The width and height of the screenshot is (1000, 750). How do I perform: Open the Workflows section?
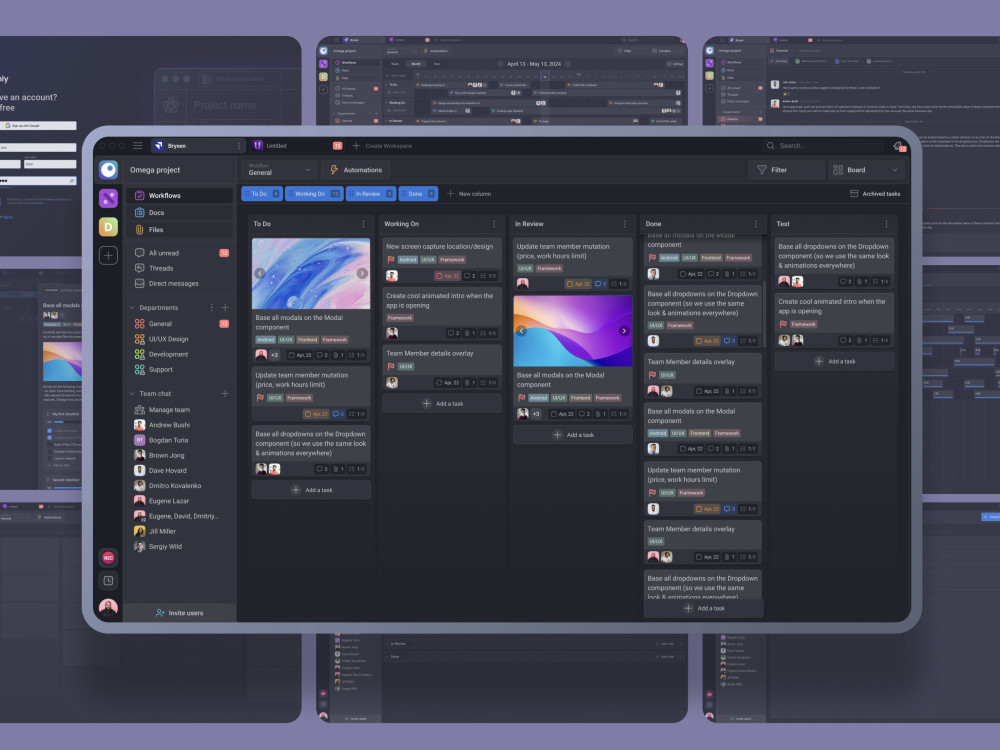(x=179, y=195)
